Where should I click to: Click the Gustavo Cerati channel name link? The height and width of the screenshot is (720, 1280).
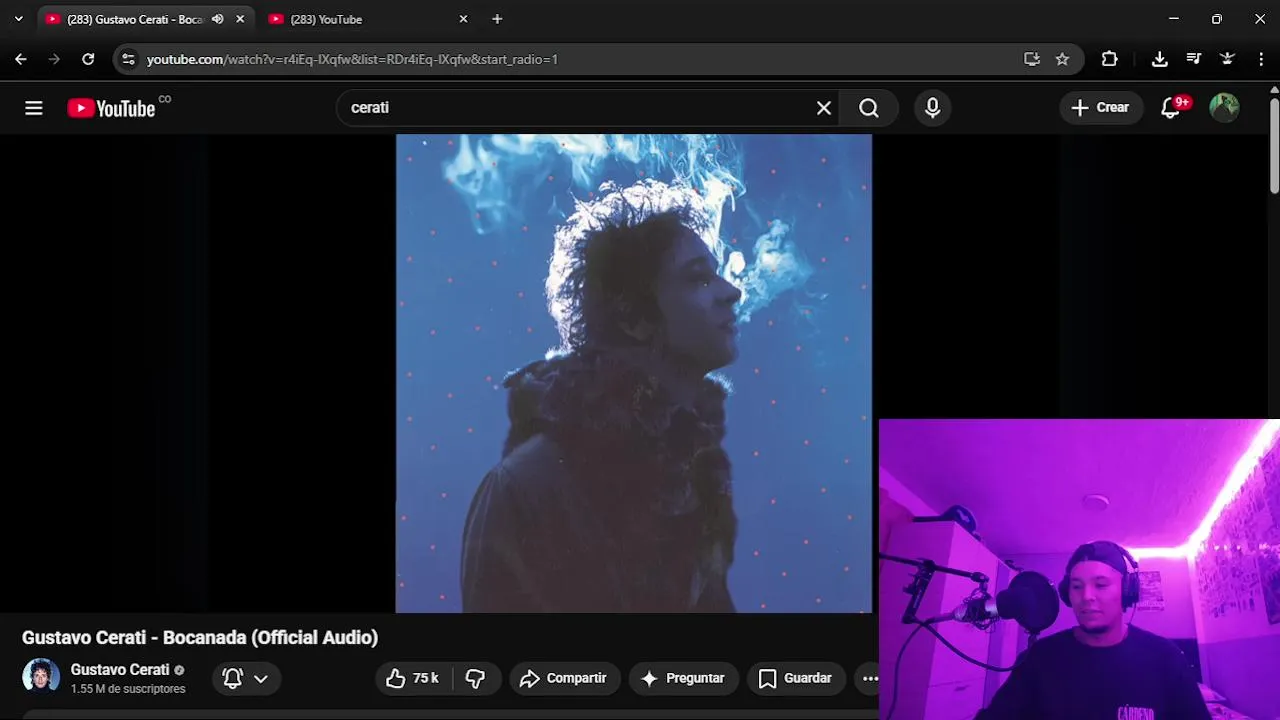[120, 670]
